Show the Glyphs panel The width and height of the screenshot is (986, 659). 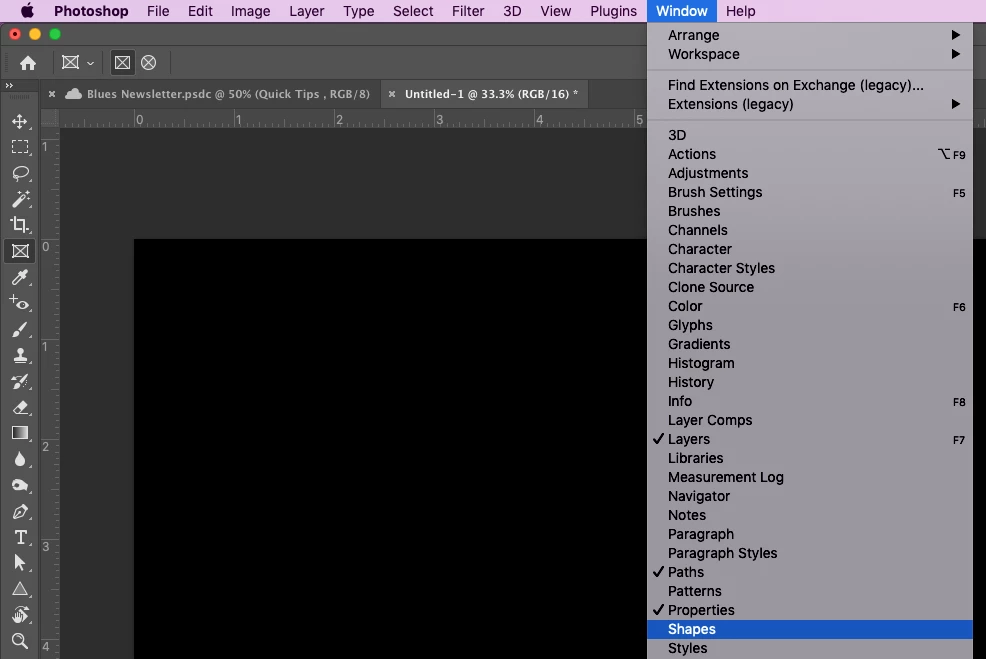pyautogui.click(x=810, y=326)
